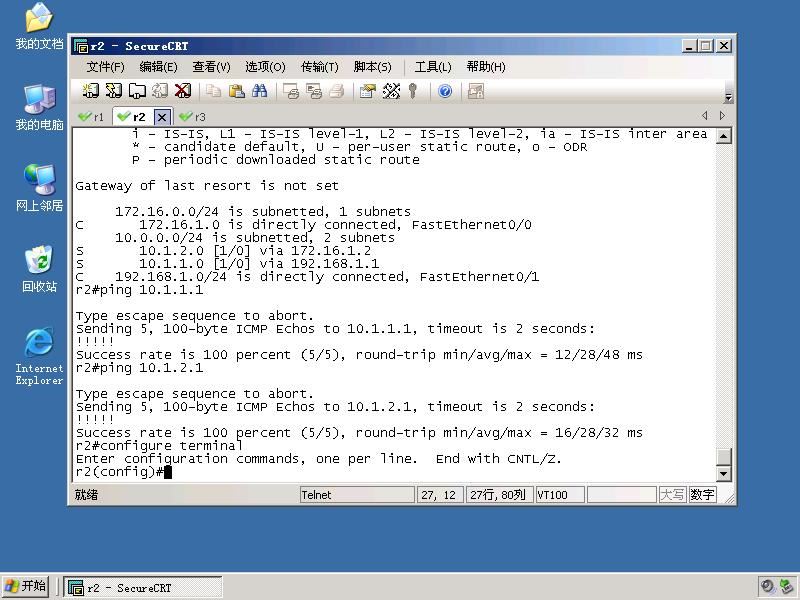Open the 传输(T) menu

[x=319, y=67]
